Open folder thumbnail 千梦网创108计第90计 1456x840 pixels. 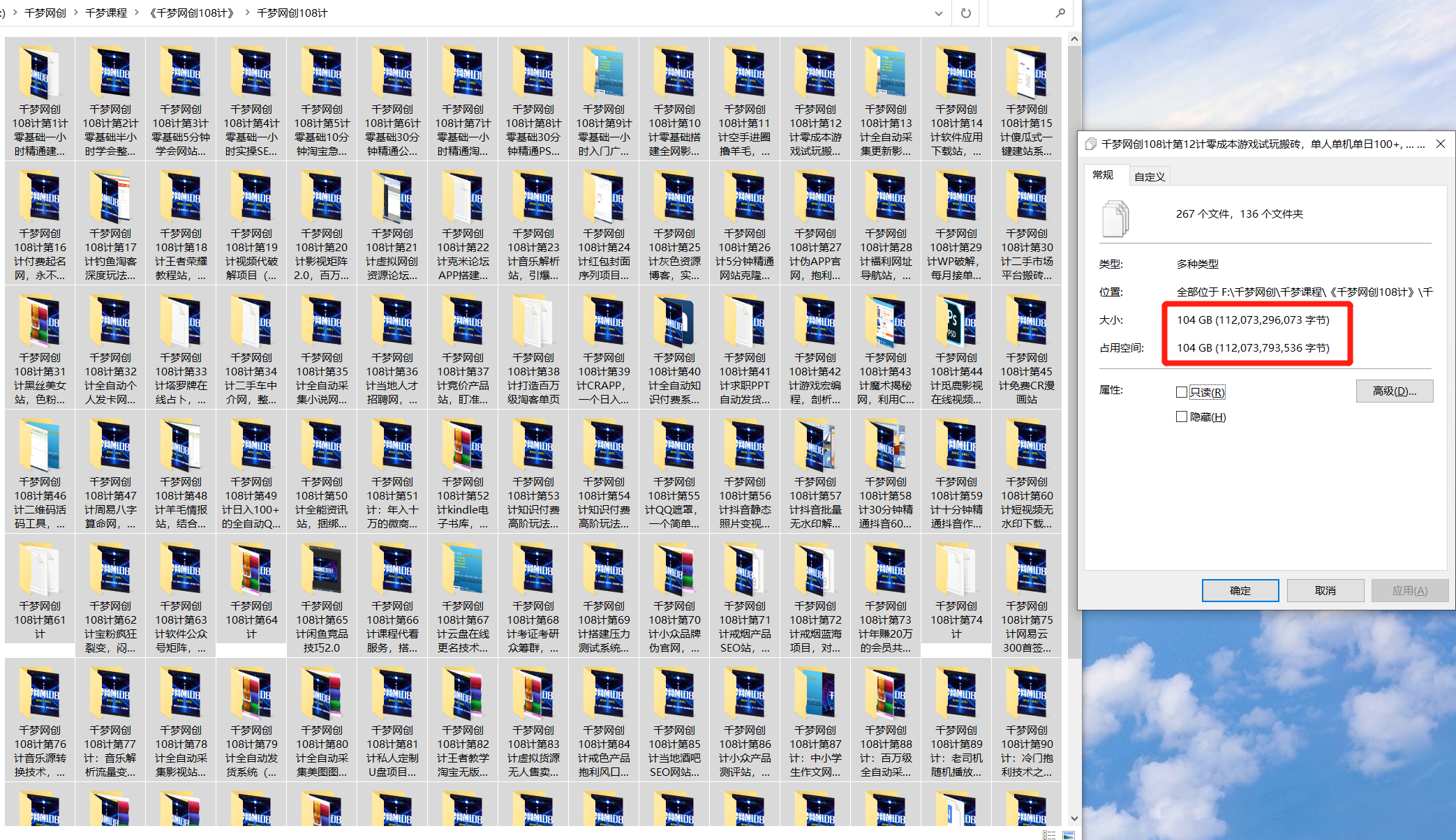tap(1026, 694)
